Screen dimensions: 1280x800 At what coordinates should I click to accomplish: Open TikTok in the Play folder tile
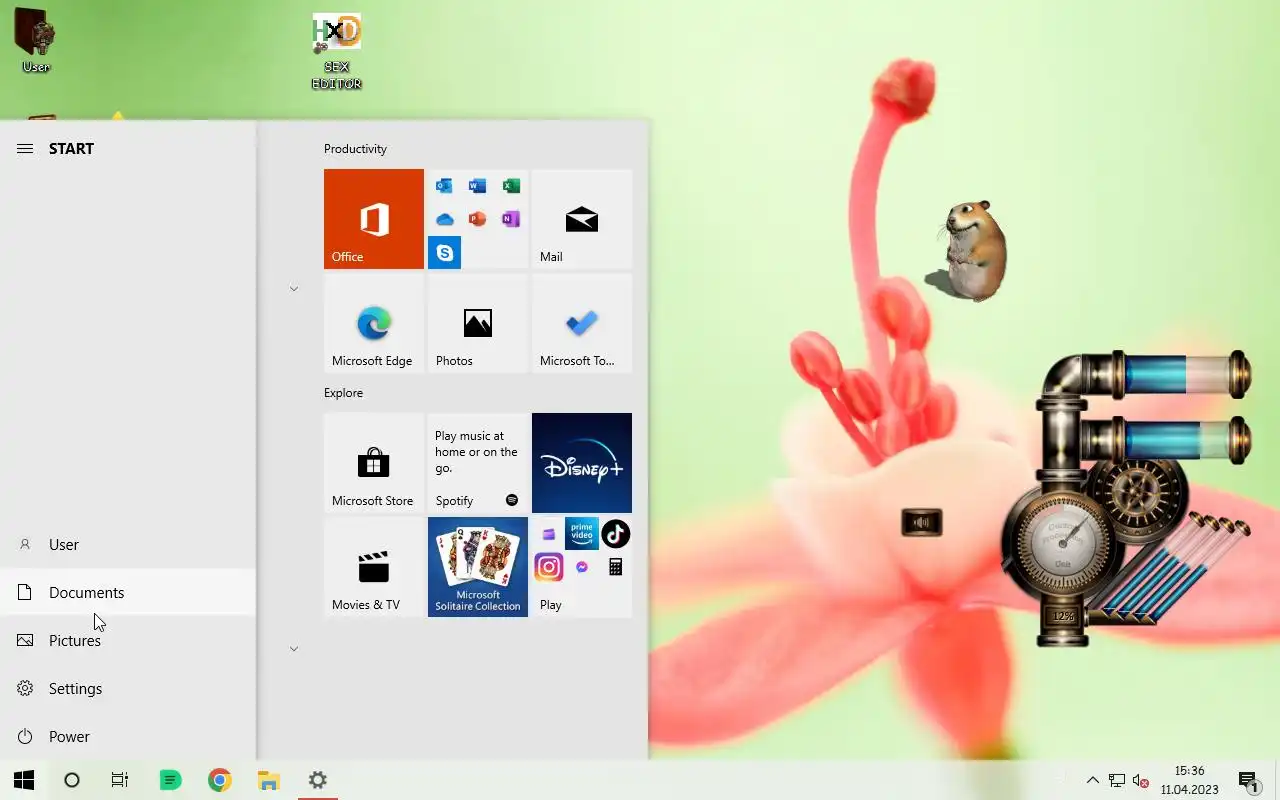(615, 534)
